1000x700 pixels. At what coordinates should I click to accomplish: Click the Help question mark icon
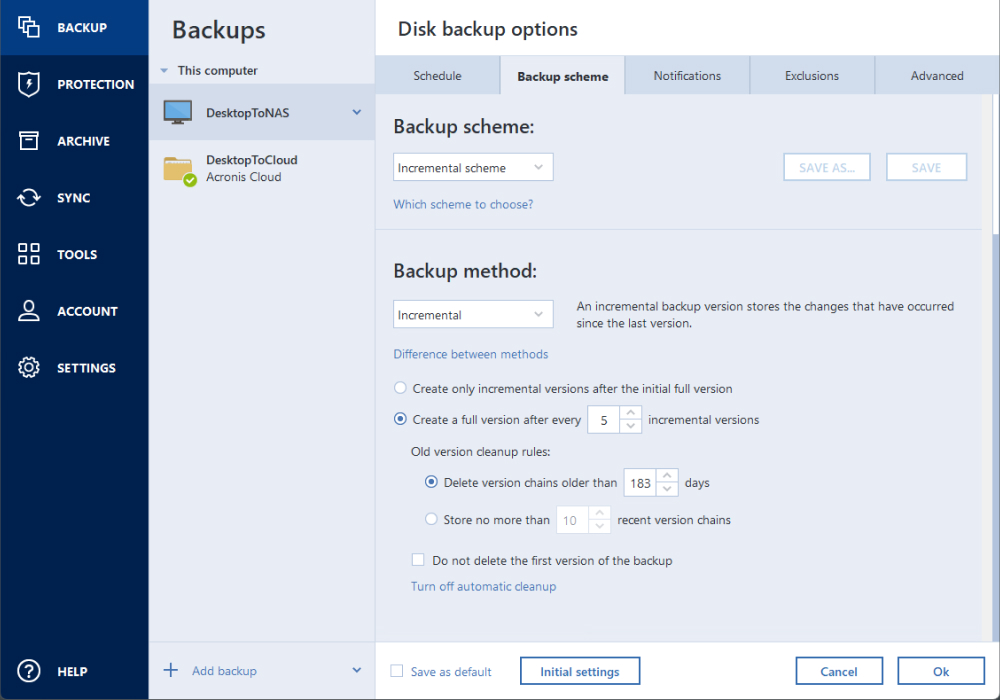point(28,671)
